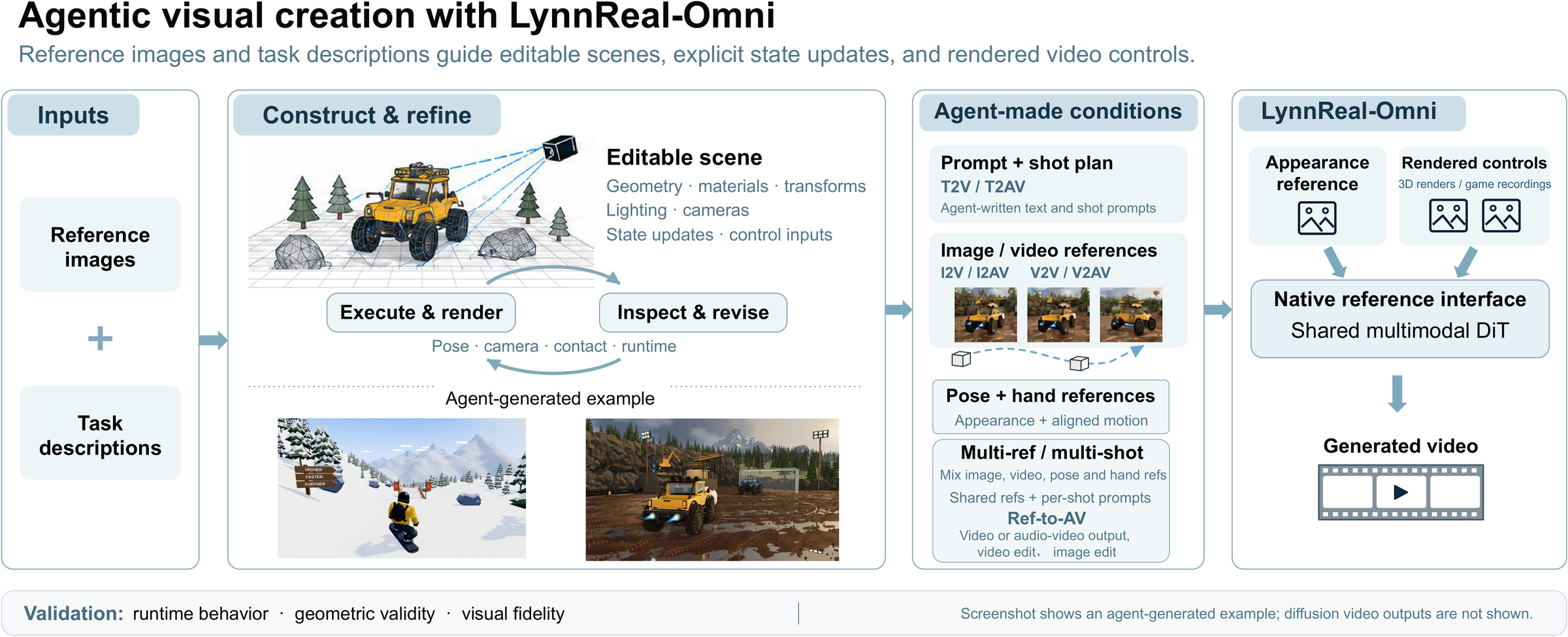The width and height of the screenshot is (1568, 637).
Task: Click the I2V / I2AV label
Action: tap(974, 272)
